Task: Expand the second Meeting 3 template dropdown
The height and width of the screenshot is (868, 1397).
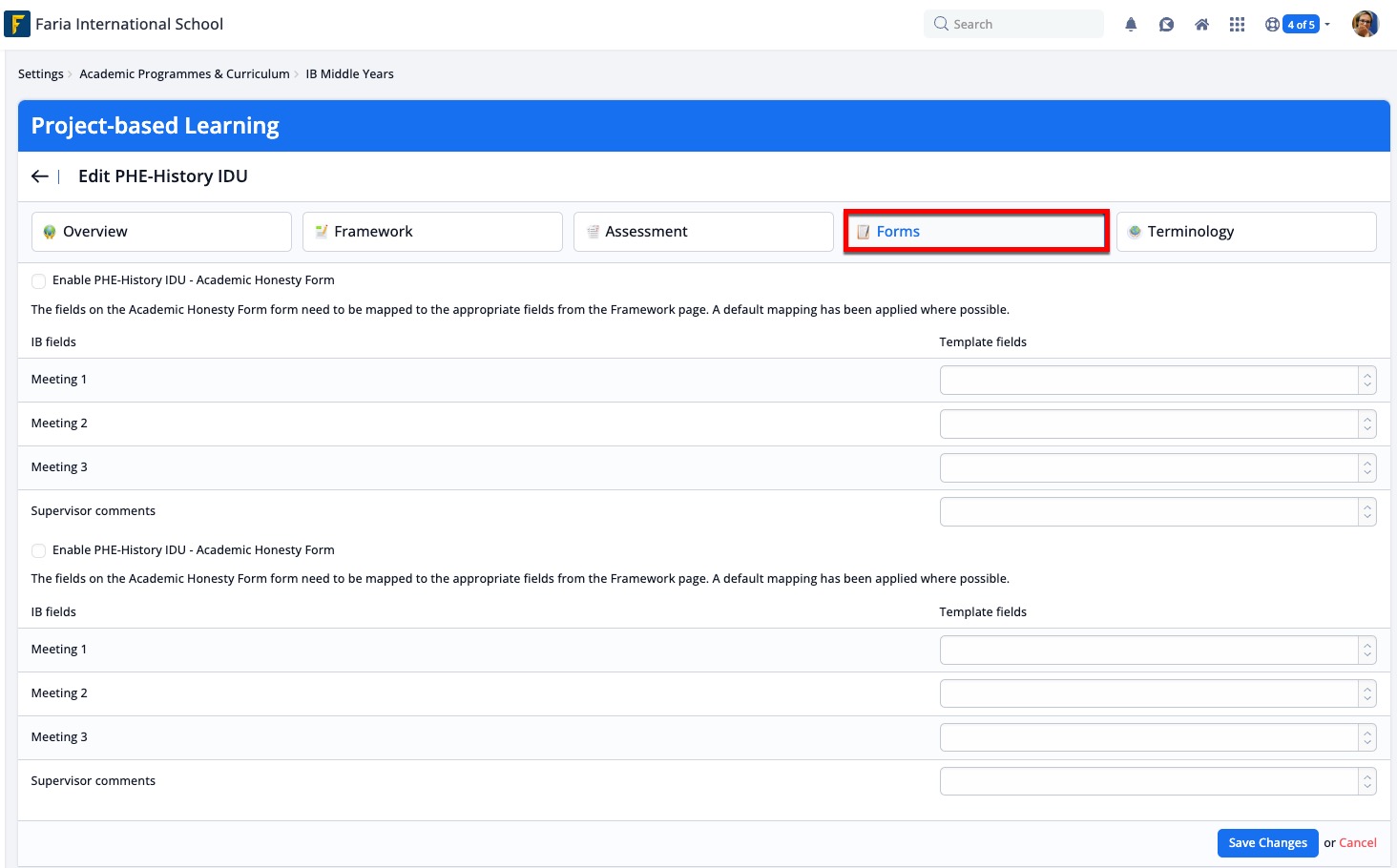Action: pos(1157,737)
